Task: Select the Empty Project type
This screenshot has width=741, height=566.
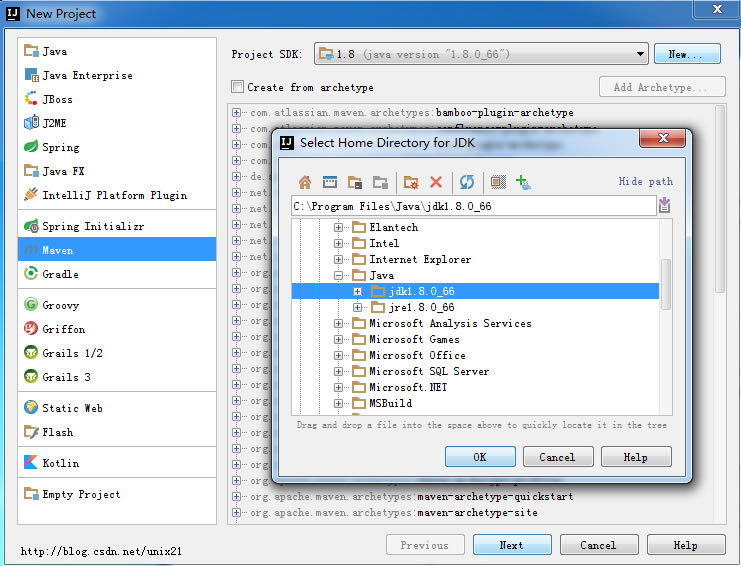Action: coord(117,494)
